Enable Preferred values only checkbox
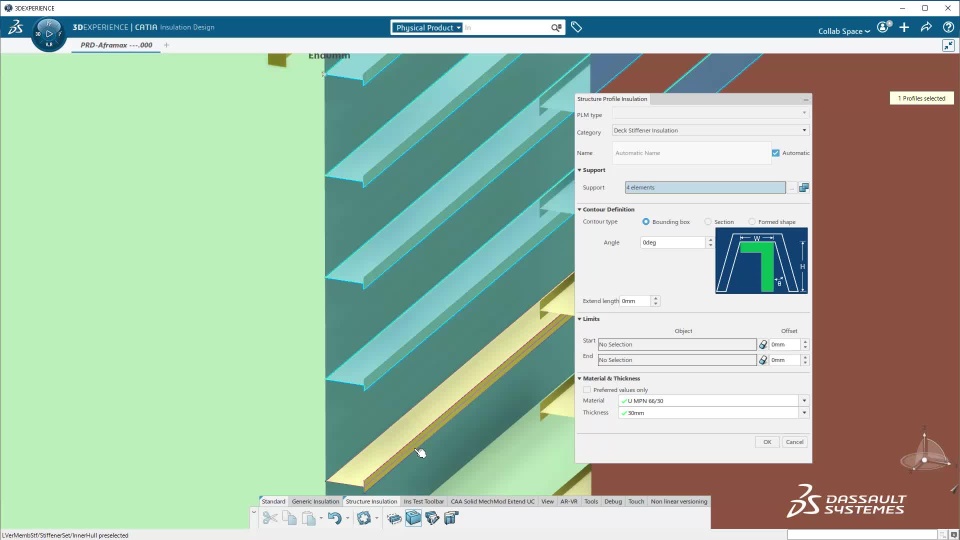The height and width of the screenshot is (540, 960). pos(587,390)
